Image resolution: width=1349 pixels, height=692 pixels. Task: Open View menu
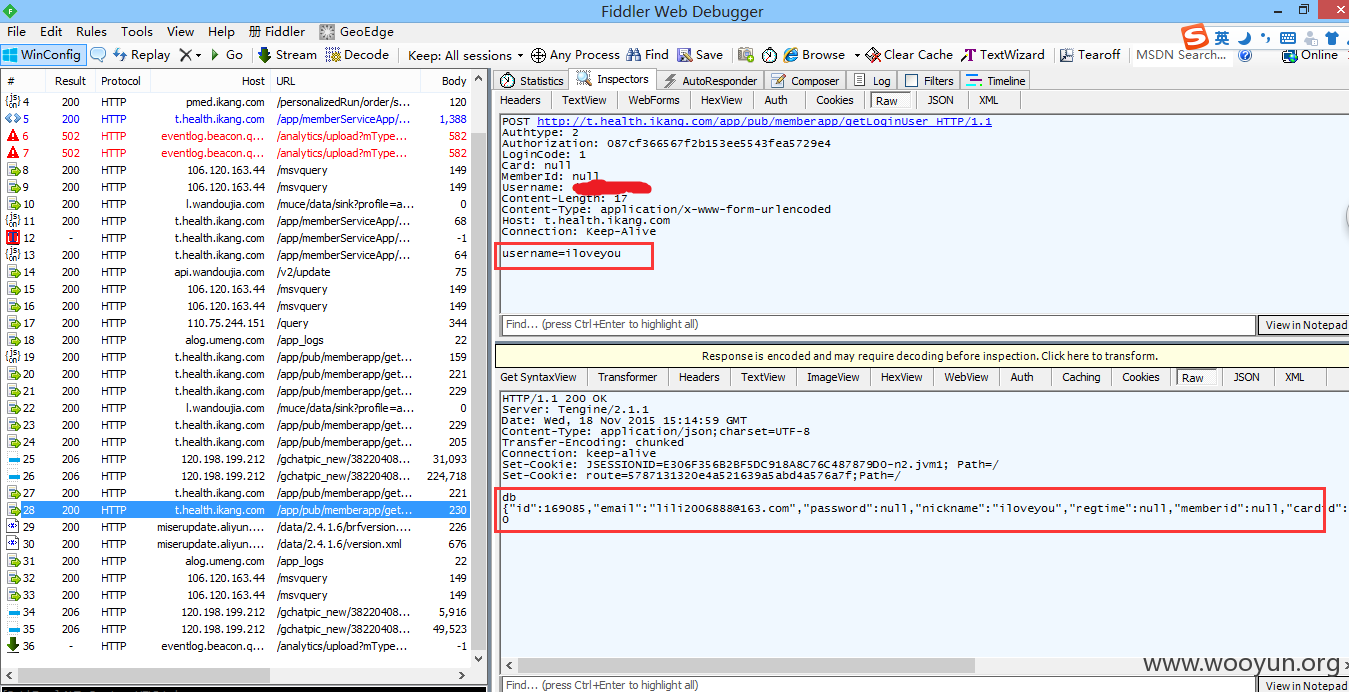tap(181, 32)
